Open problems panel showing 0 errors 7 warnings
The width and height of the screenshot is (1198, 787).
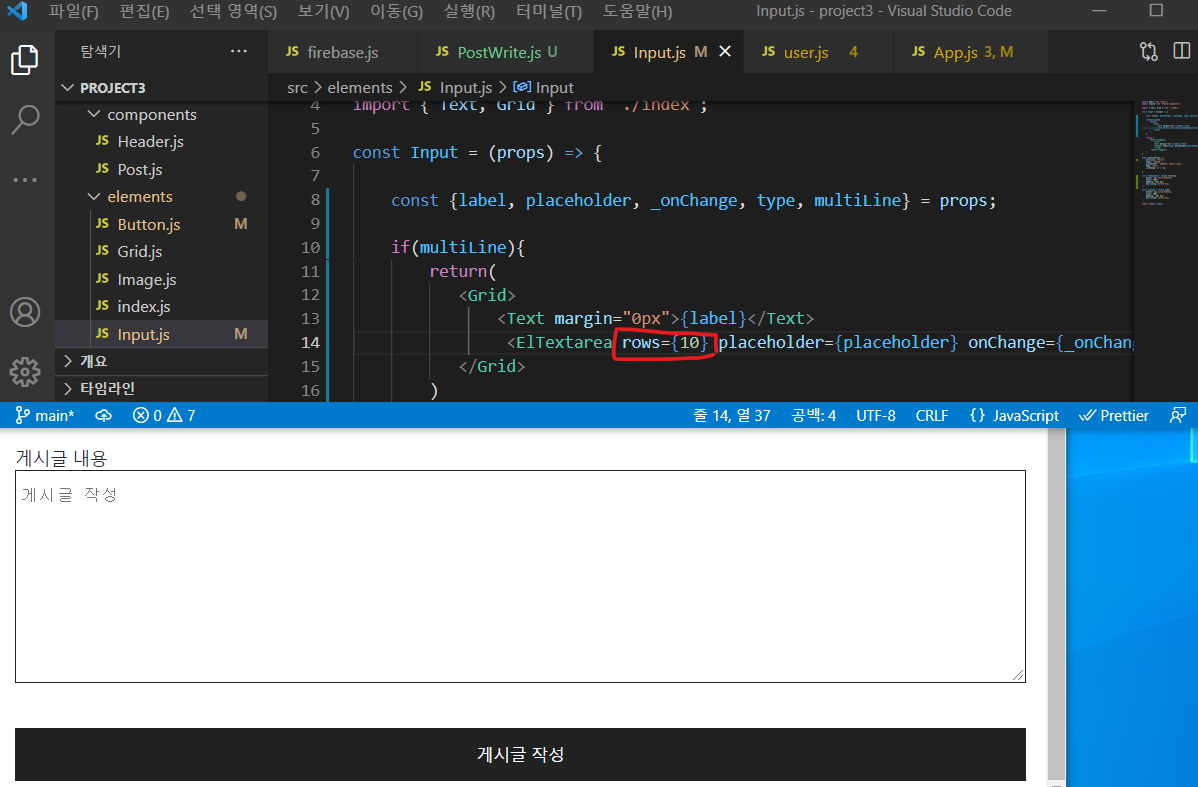[x=164, y=416]
